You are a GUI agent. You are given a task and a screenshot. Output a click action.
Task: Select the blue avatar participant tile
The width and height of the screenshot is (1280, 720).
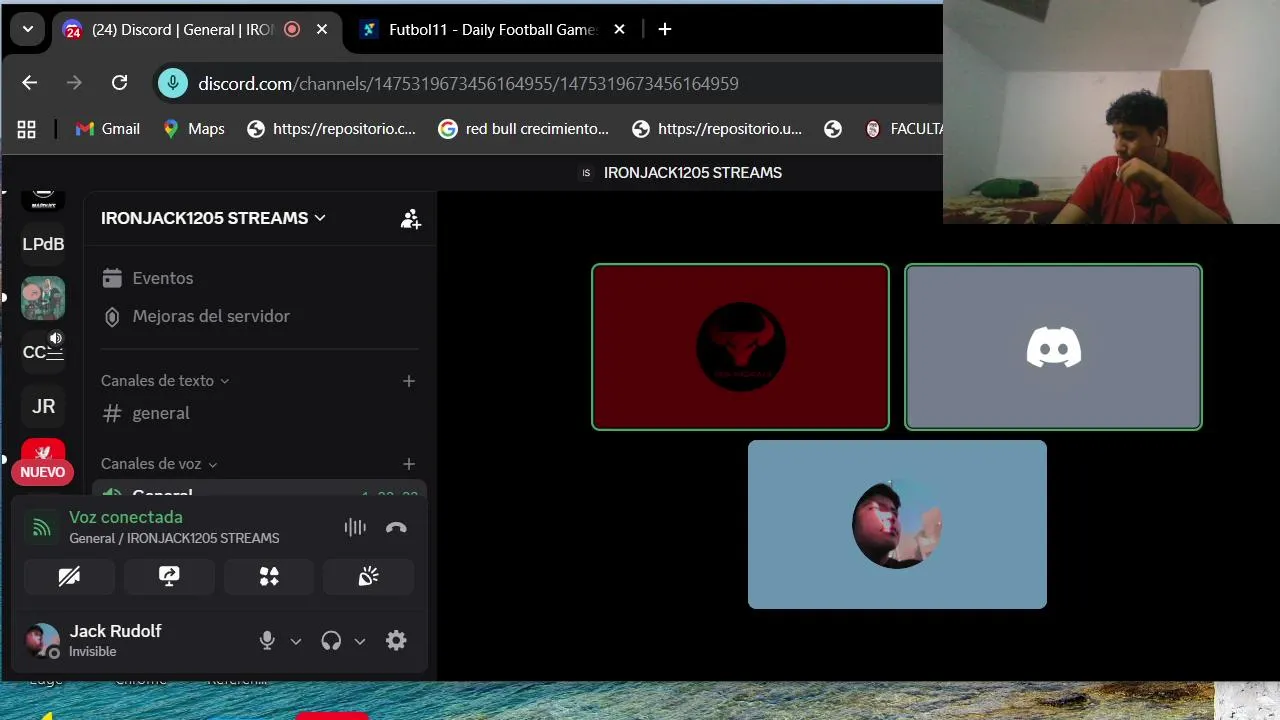[x=897, y=524]
